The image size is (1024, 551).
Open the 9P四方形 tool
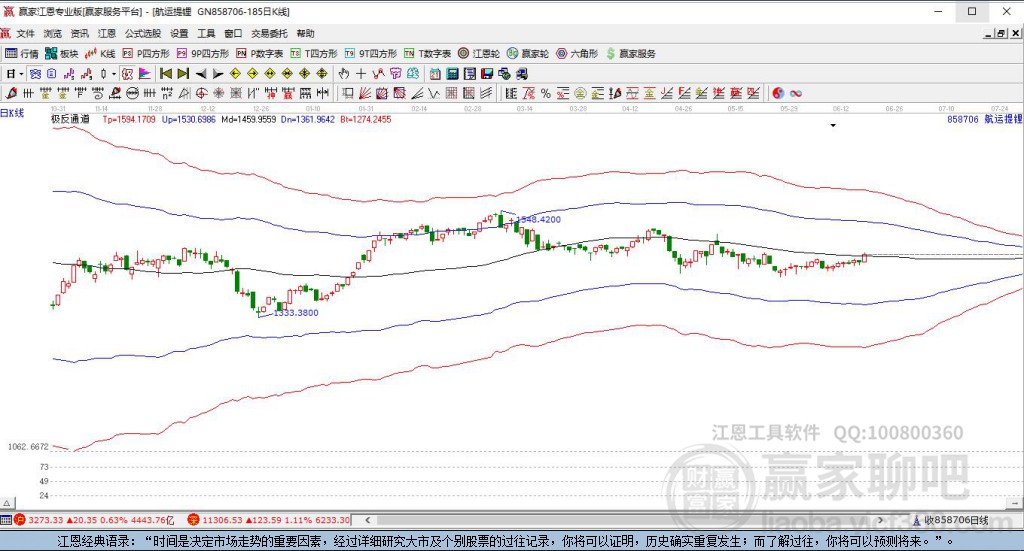[x=202, y=54]
